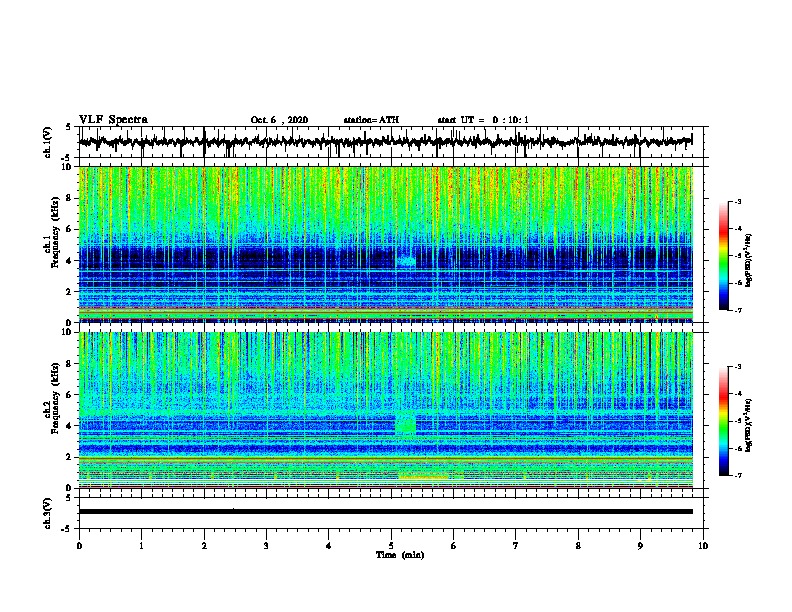This screenshot has width=792, height=612.
Task: Click the "10" frequency tick of ch.1 spectrogram
Action: click(68, 167)
